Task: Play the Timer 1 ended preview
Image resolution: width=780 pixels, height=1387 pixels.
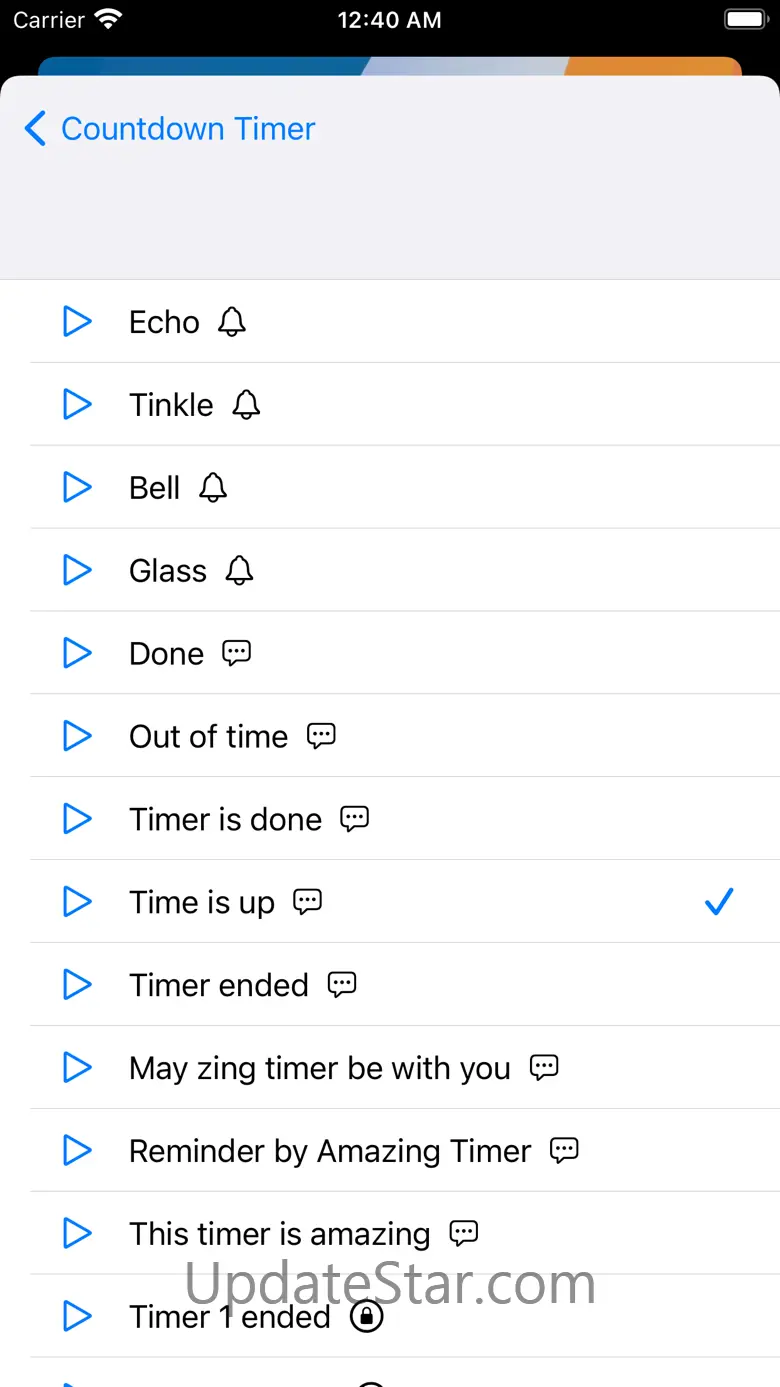Action: pyautogui.click(x=77, y=1317)
